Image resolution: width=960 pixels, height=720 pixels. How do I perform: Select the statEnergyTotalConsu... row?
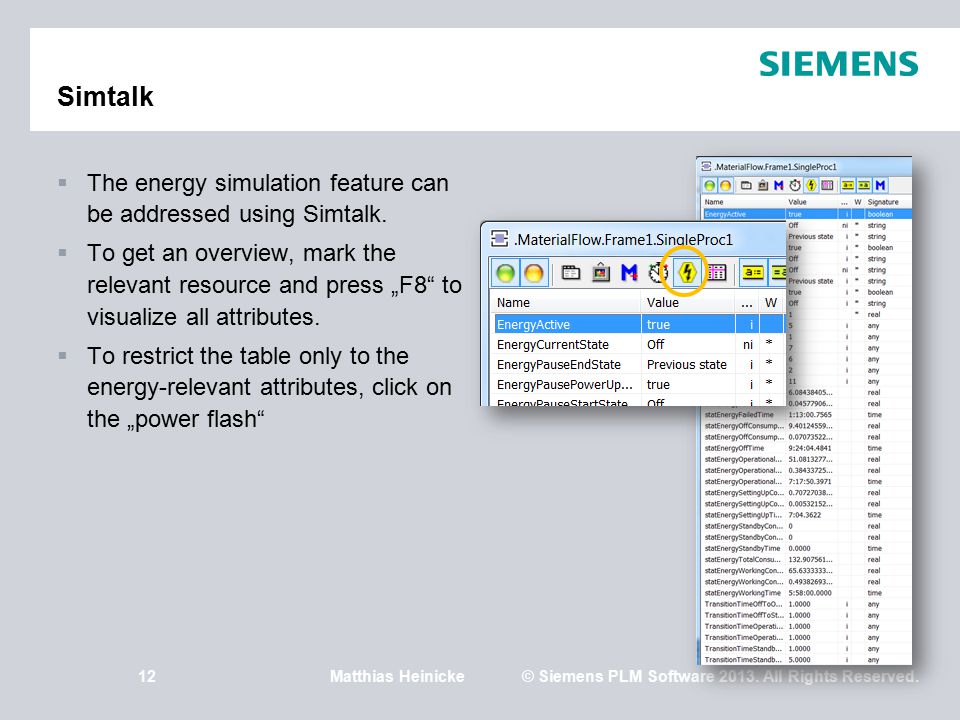(x=806, y=560)
